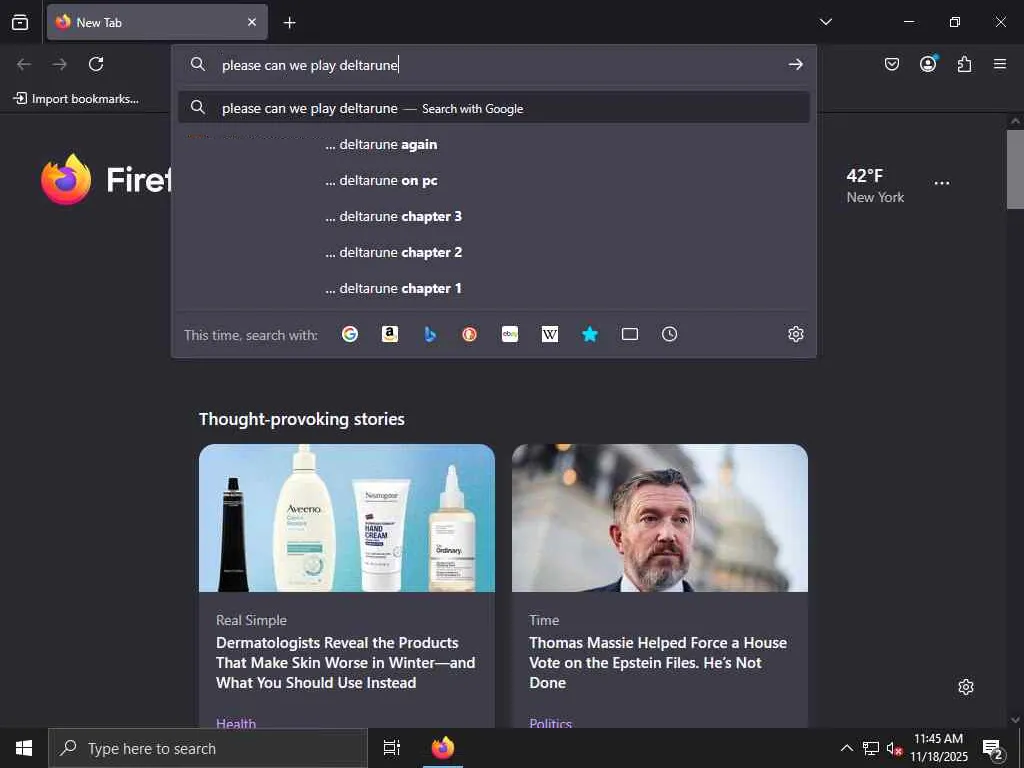Click into the address bar text field
The width and height of the screenshot is (1024, 768).
[x=496, y=65]
